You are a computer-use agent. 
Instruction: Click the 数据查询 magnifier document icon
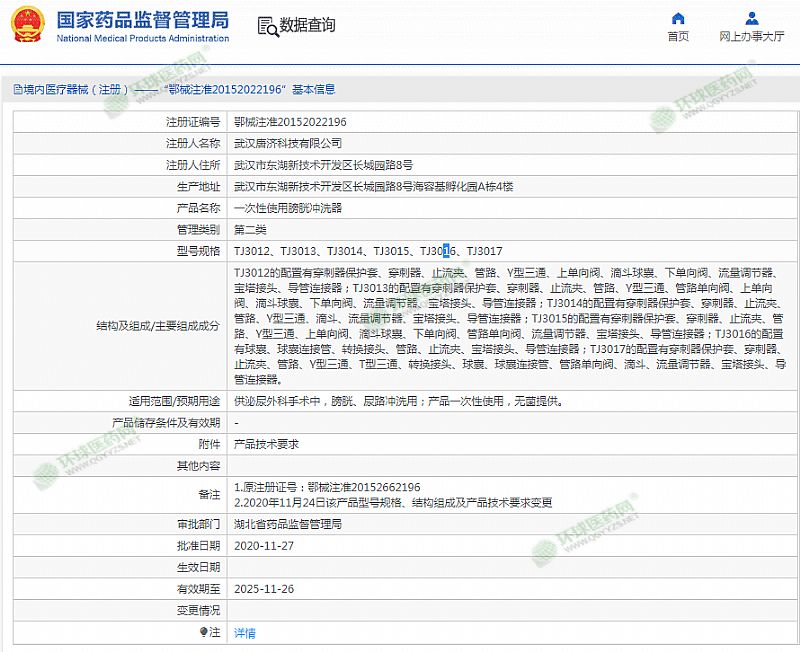point(266,26)
